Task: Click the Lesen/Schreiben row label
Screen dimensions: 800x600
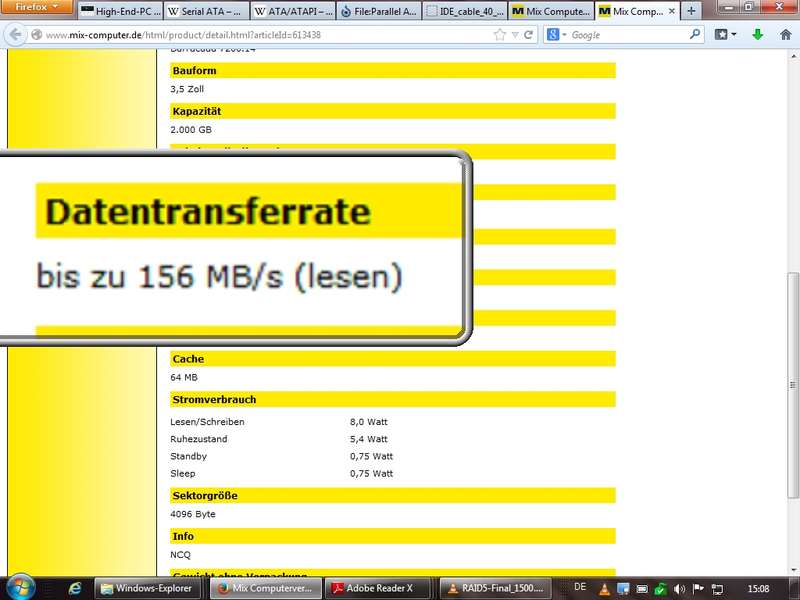Action: click(207, 421)
